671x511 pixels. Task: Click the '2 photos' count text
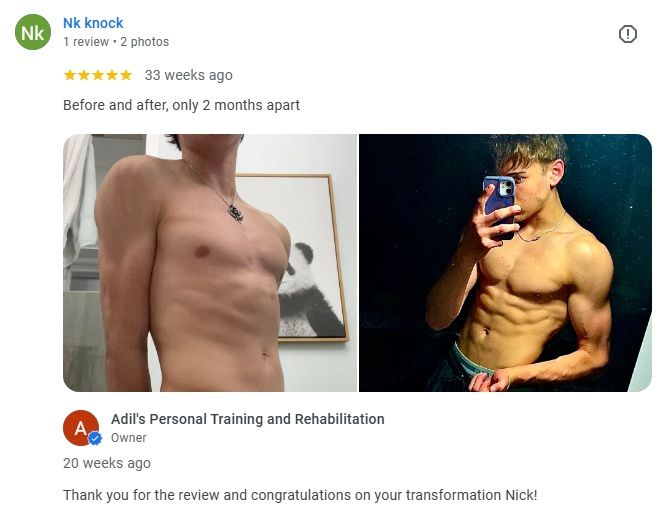point(145,42)
